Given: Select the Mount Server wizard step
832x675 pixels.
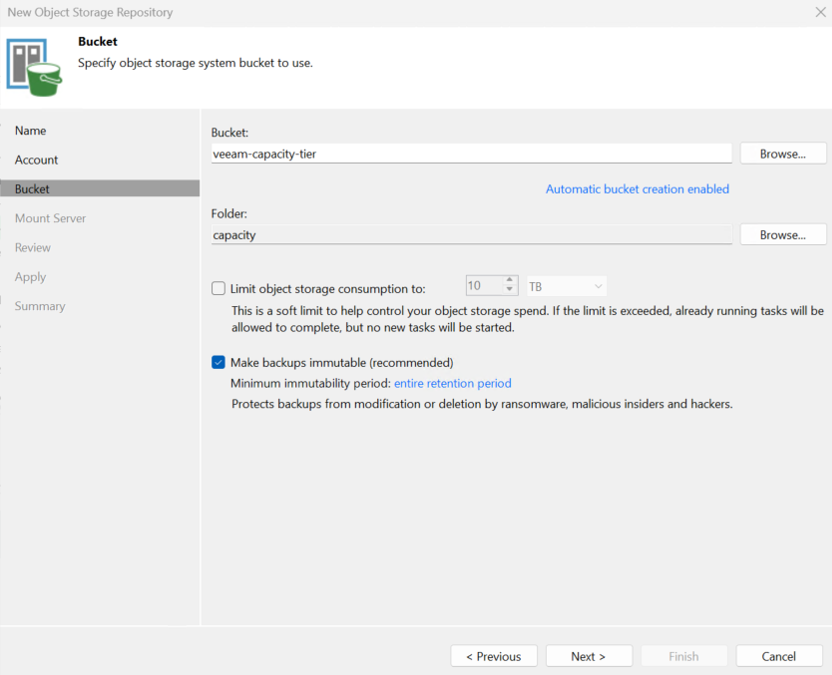Looking at the screenshot, I should coord(50,218).
